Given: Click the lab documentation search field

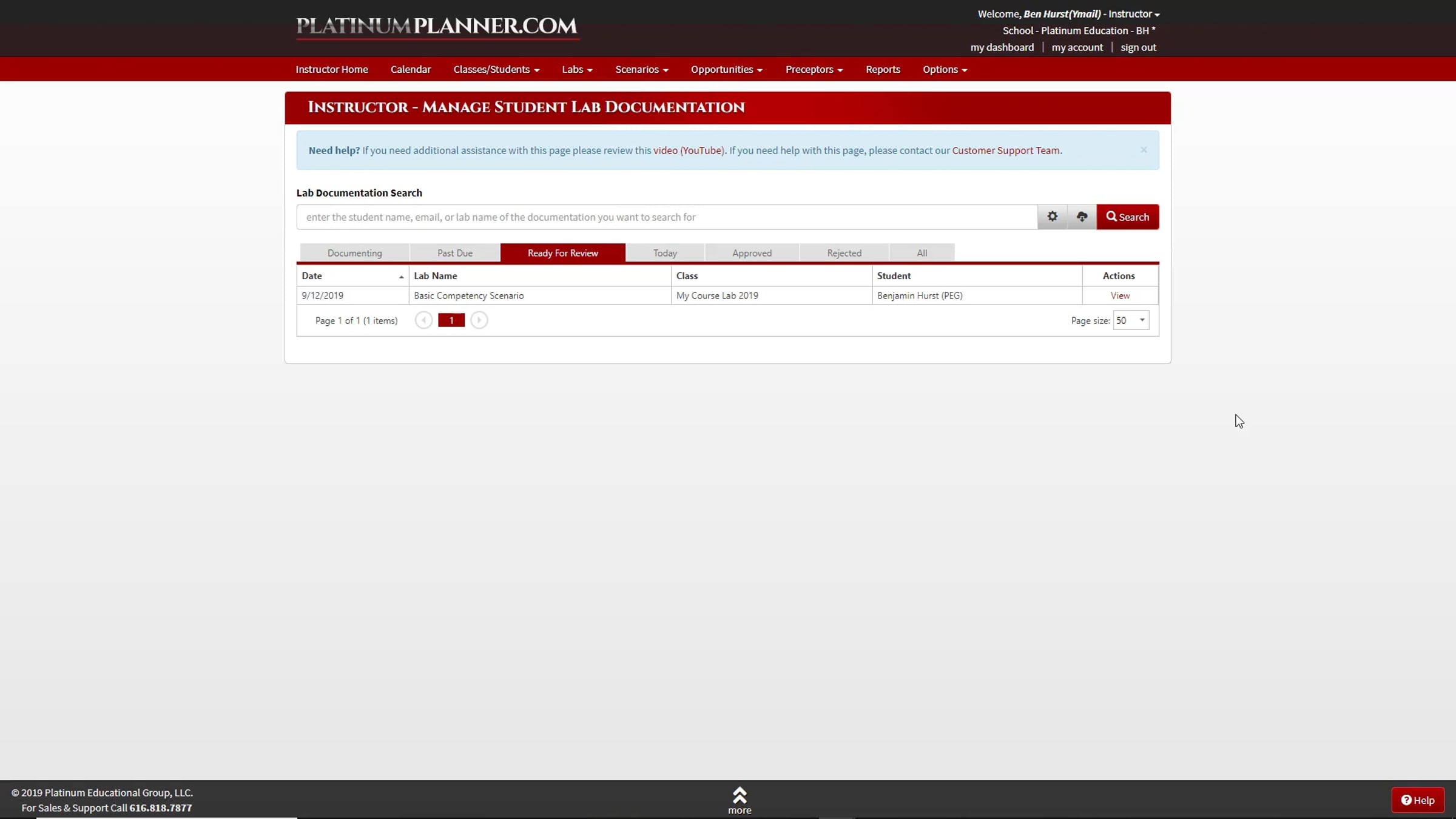Looking at the screenshot, I should tap(666, 217).
